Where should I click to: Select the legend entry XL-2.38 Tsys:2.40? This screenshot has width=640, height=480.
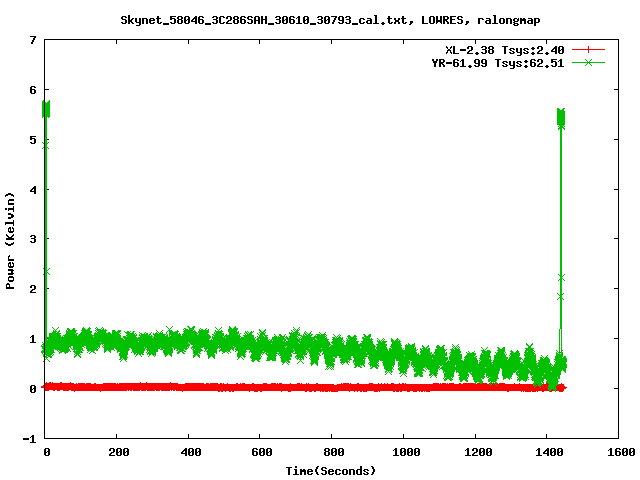pyautogui.click(x=504, y=50)
